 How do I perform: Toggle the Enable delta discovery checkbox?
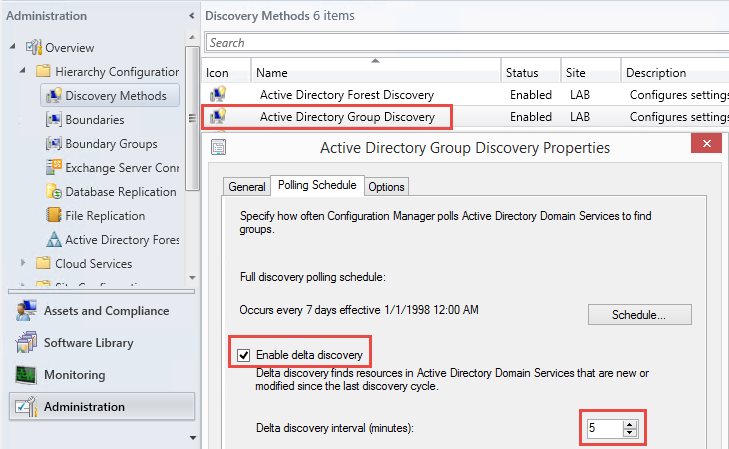244,355
